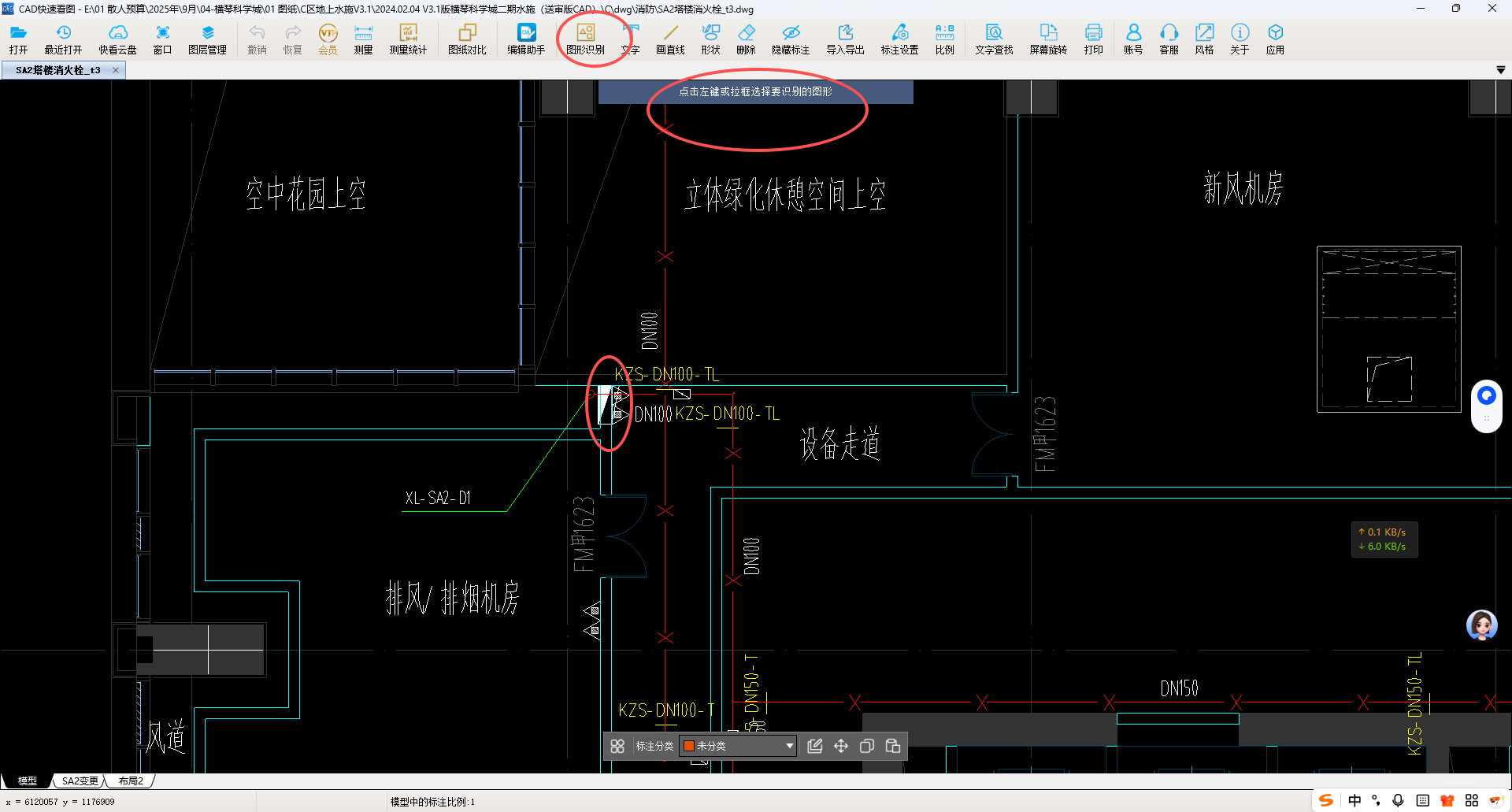Screen dimensions: 1512x812
Task: Click the blue floating circle widget
Action: coord(1487,395)
